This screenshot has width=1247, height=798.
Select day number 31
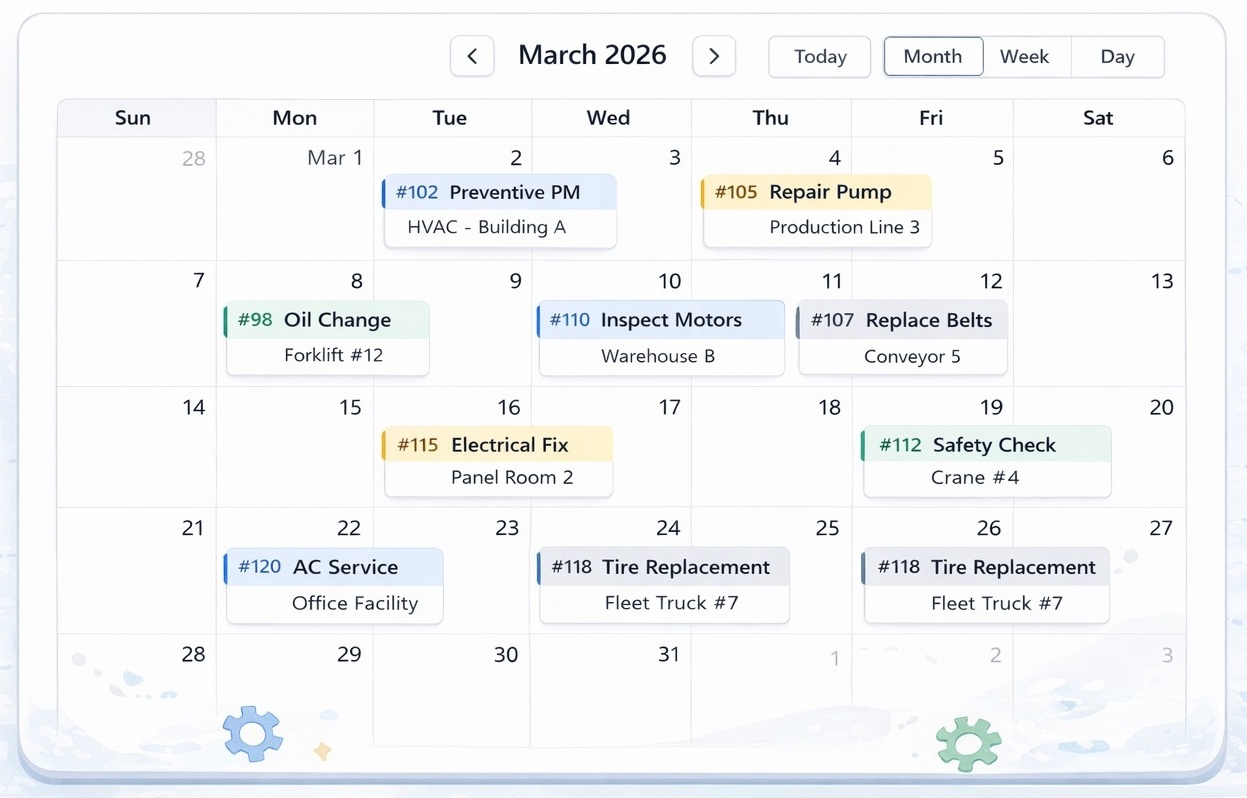[669, 655]
